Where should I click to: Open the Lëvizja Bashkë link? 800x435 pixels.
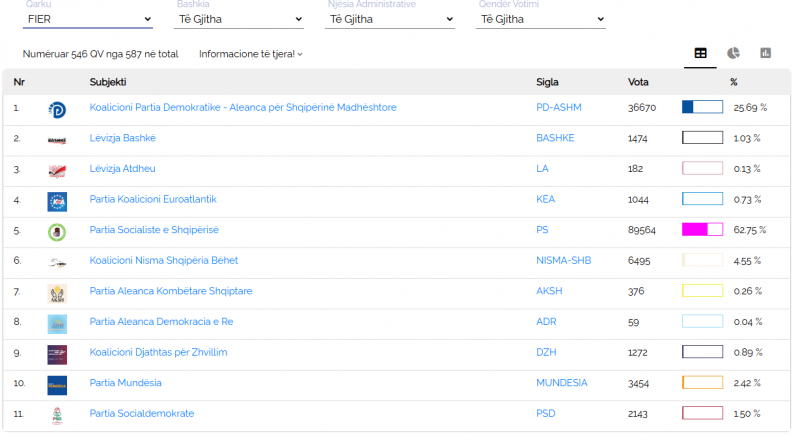[122, 138]
